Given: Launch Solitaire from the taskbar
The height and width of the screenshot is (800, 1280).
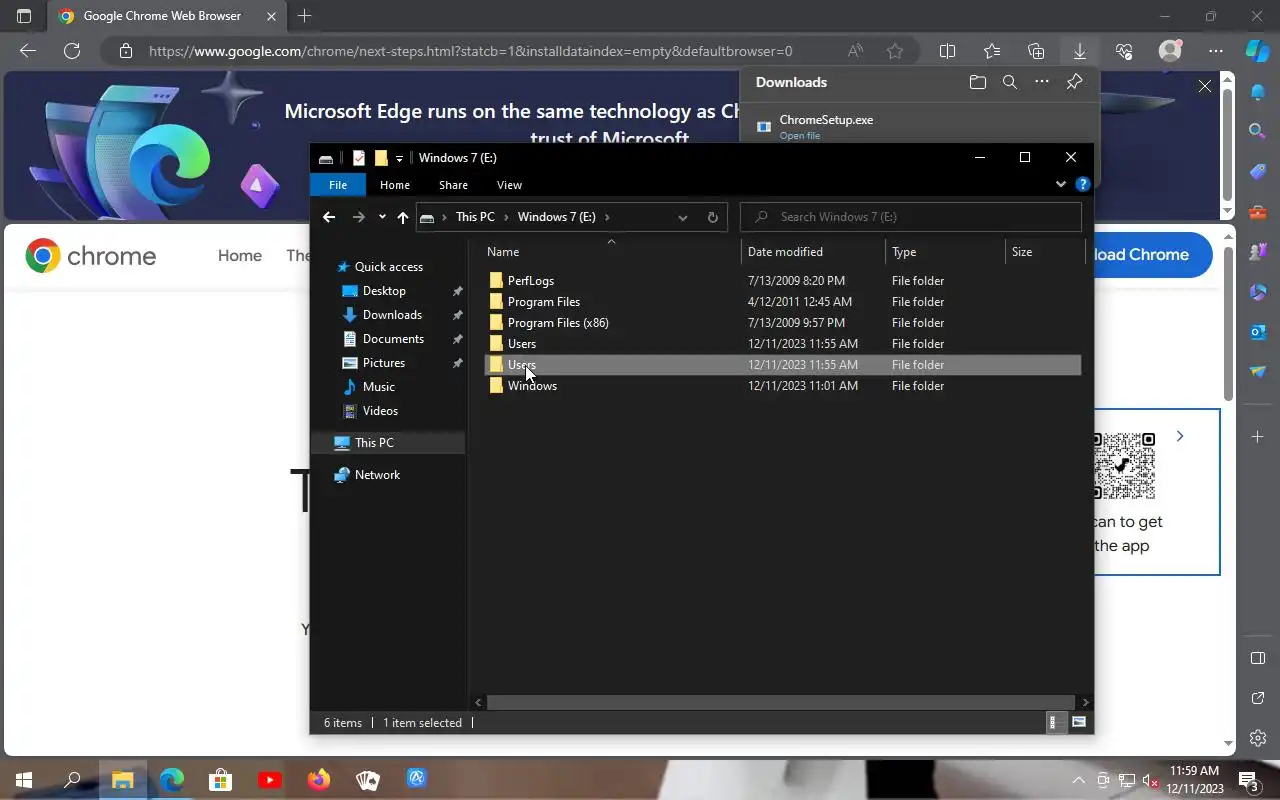Looking at the screenshot, I should tap(368, 779).
